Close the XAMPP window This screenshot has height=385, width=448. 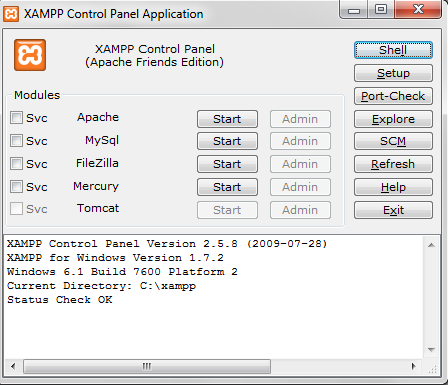click(x=418, y=10)
